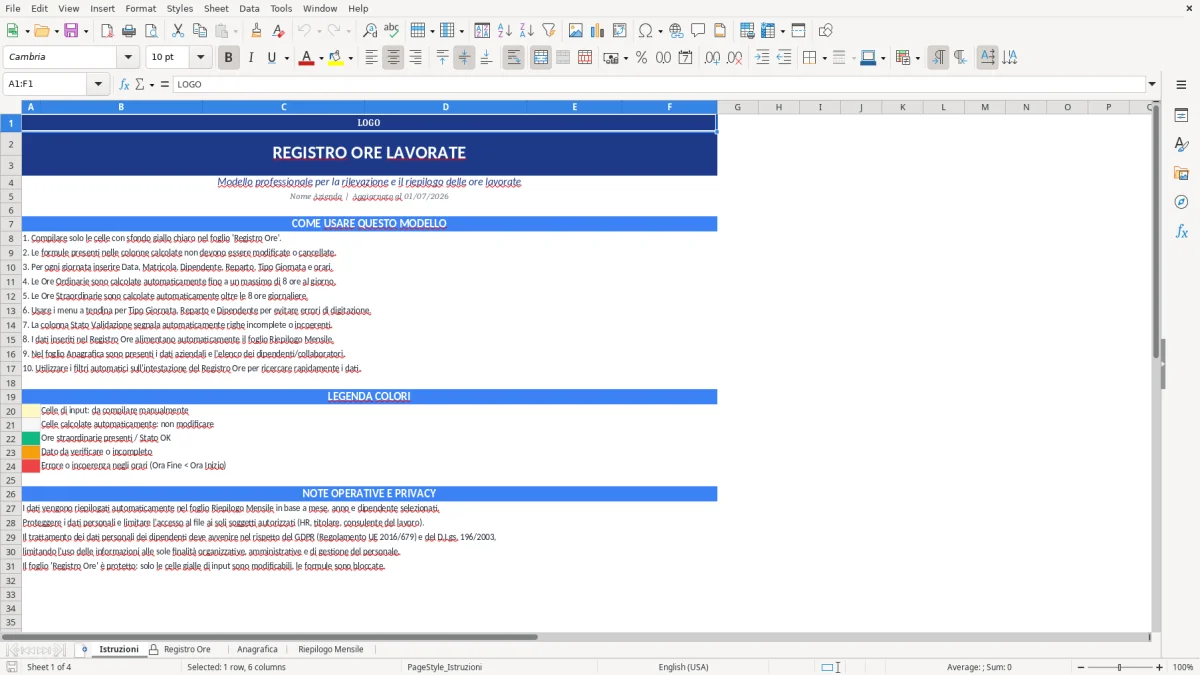Image resolution: width=1200 pixels, height=675 pixels.
Task: Toggle Italic formatting
Action: tap(250, 58)
